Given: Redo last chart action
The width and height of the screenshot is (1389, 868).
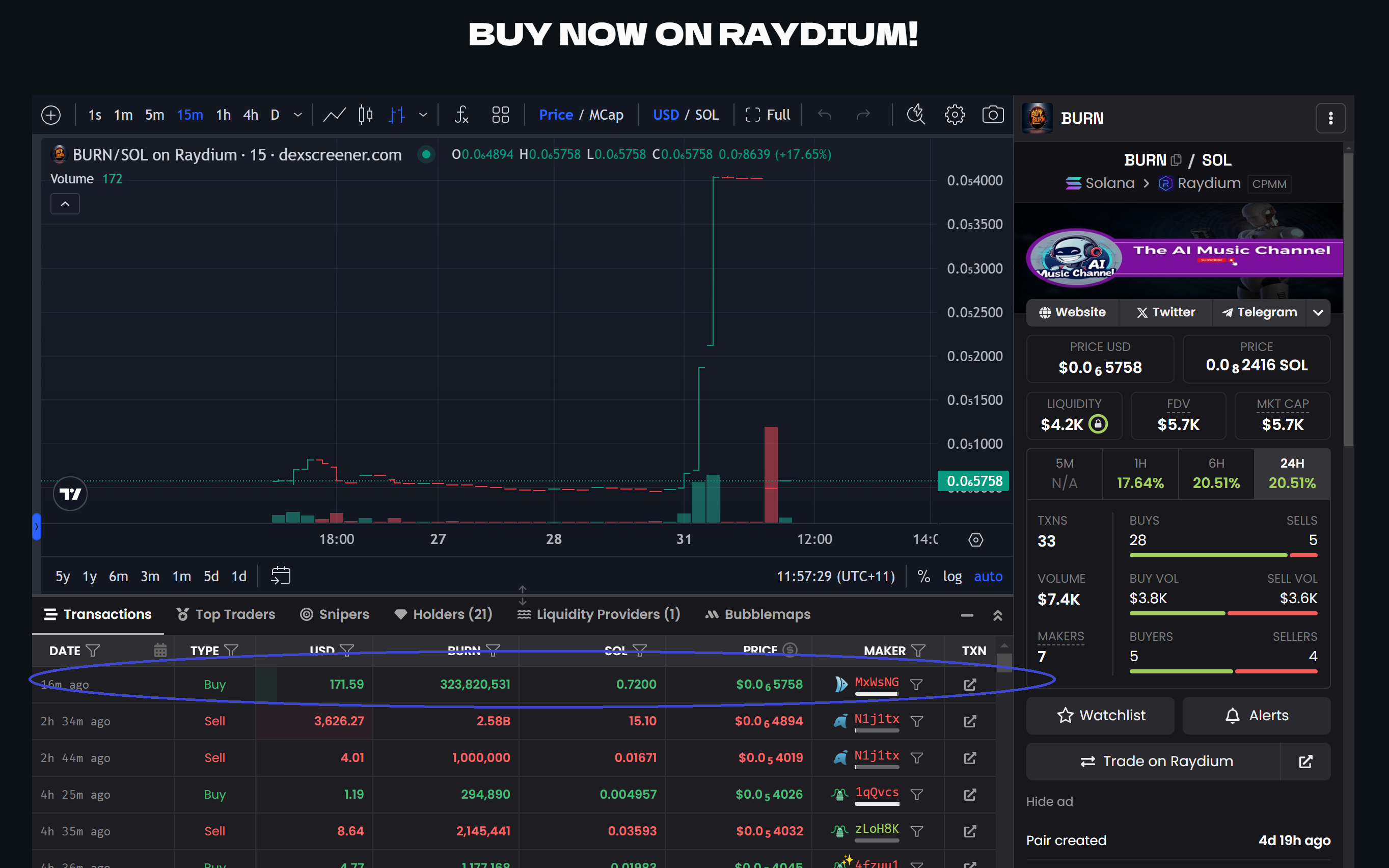Looking at the screenshot, I should (863, 115).
